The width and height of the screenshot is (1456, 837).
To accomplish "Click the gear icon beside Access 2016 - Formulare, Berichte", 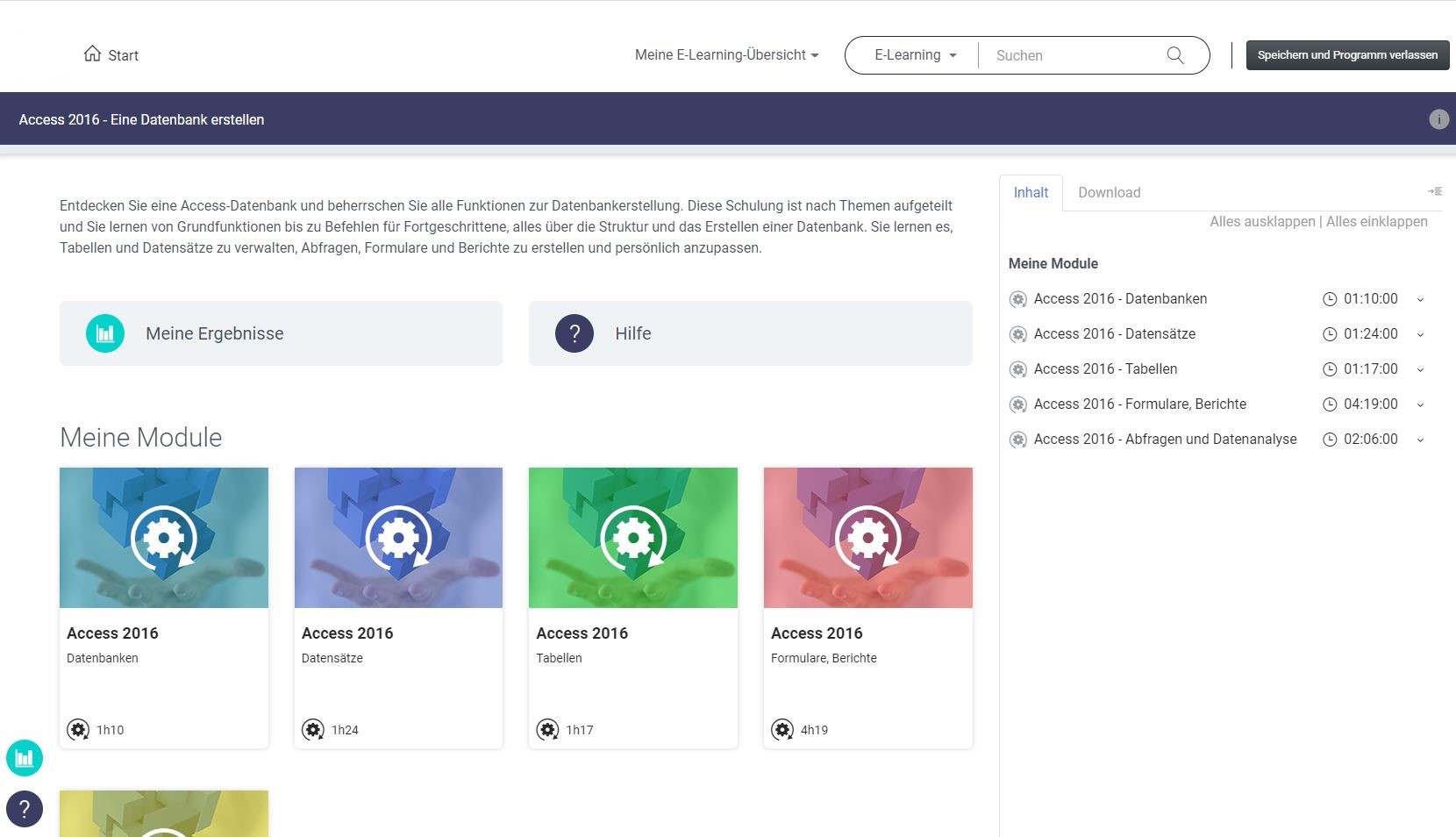I will [x=1017, y=404].
